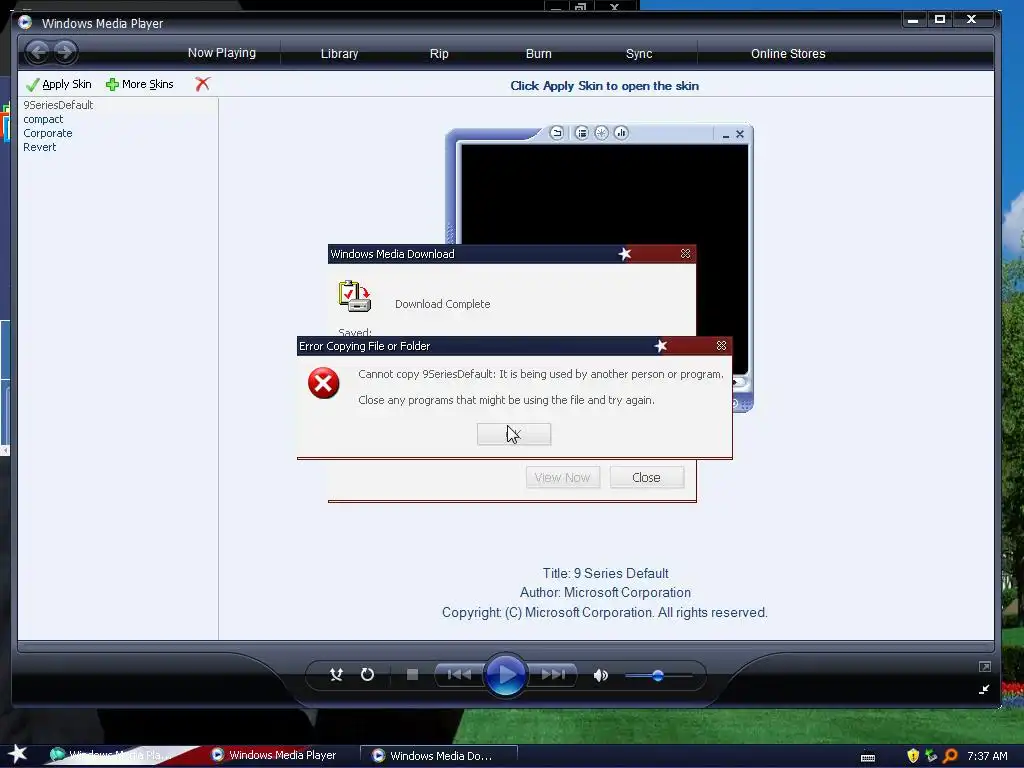Select the Revert skin
The width and height of the screenshot is (1024, 768).
coord(39,147)
